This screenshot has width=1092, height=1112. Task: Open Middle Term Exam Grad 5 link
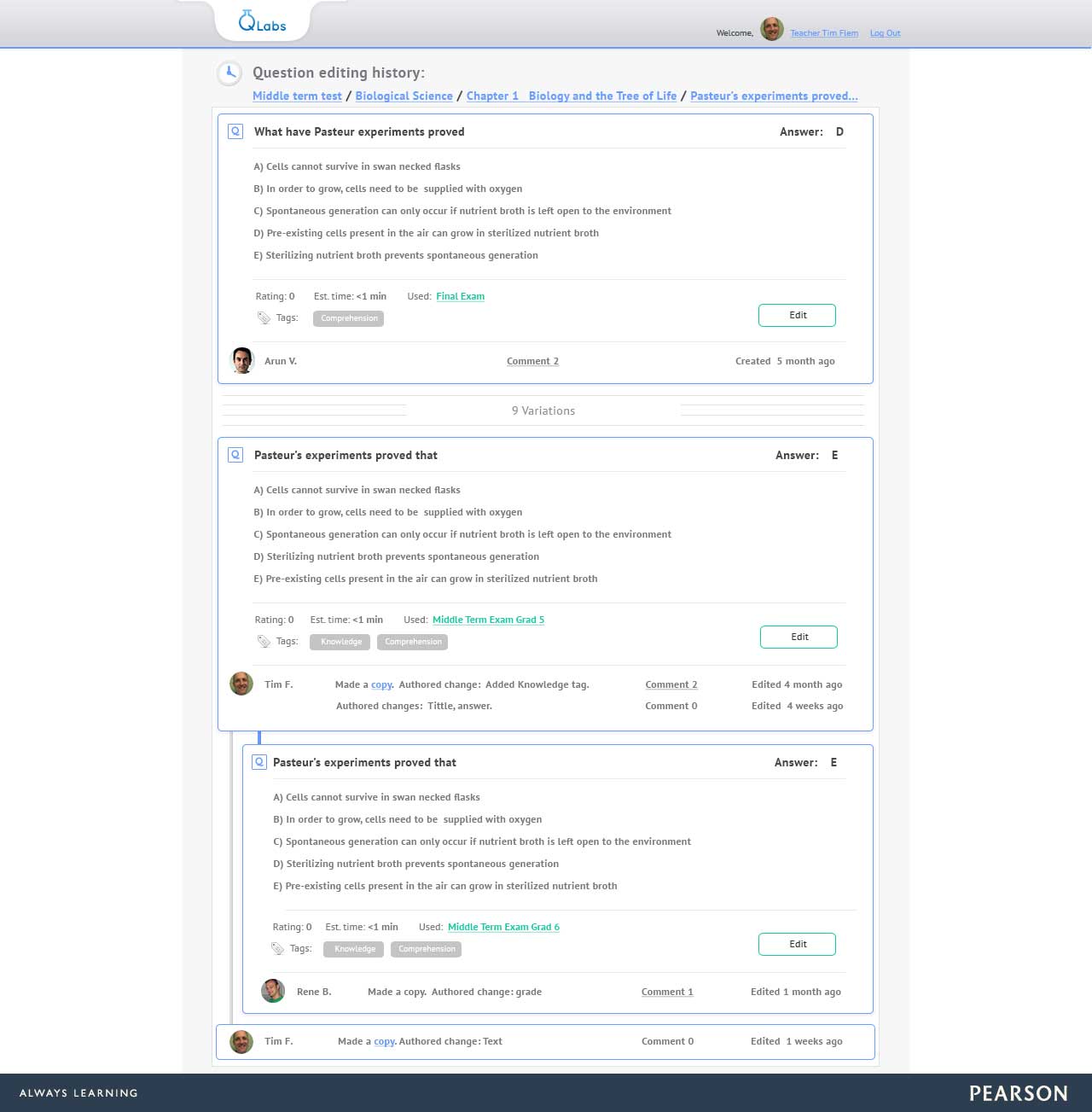488,620
